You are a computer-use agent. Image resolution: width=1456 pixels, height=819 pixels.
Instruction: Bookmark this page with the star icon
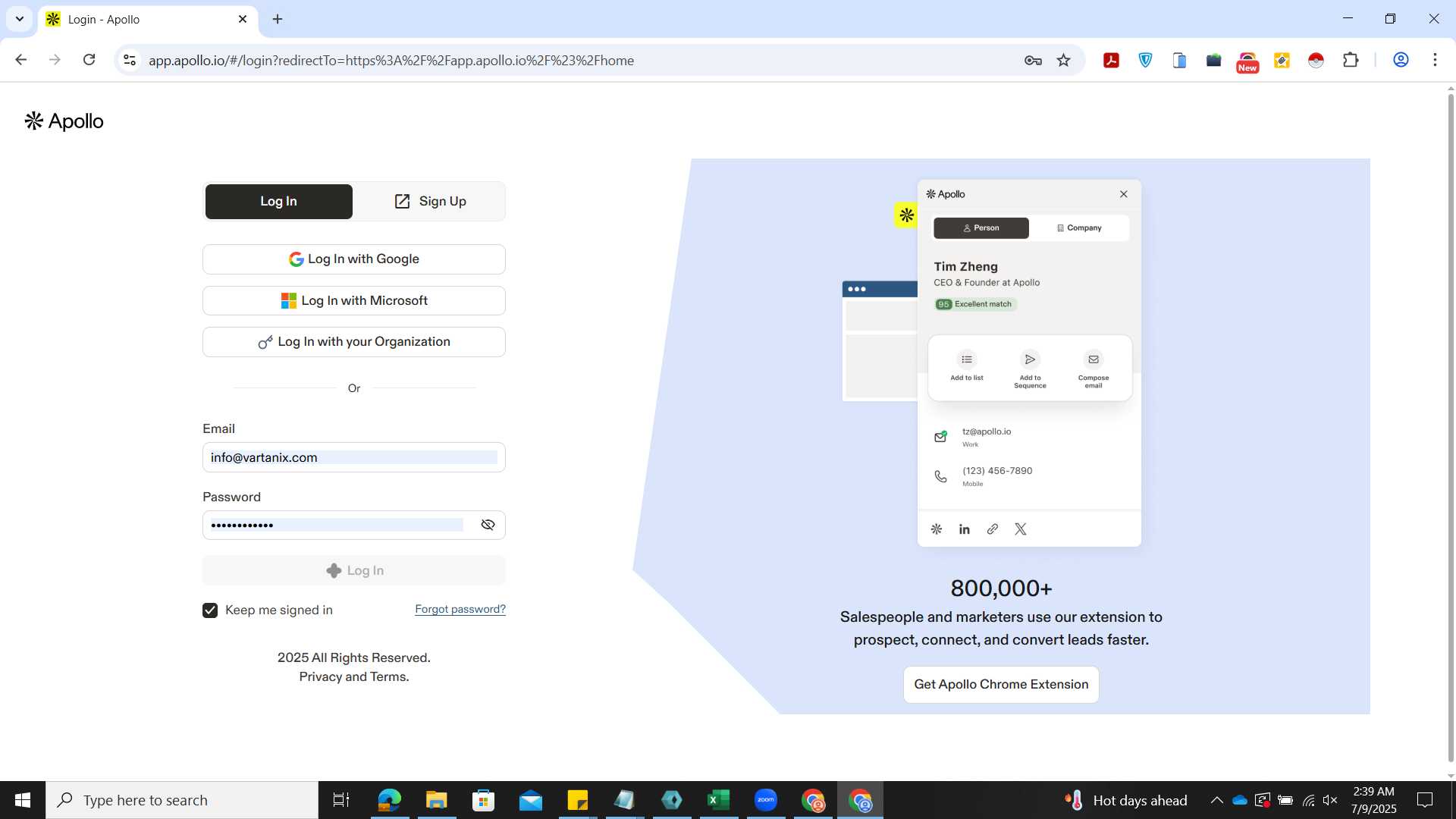1063,61
